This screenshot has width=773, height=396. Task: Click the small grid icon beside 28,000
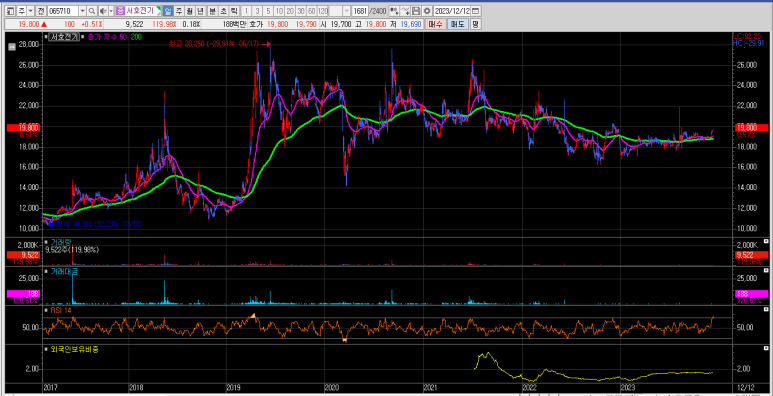point(12,47)
